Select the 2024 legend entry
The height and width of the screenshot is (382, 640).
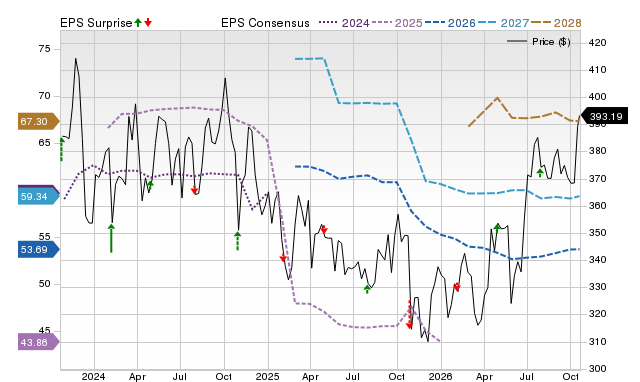click(344, 23)
